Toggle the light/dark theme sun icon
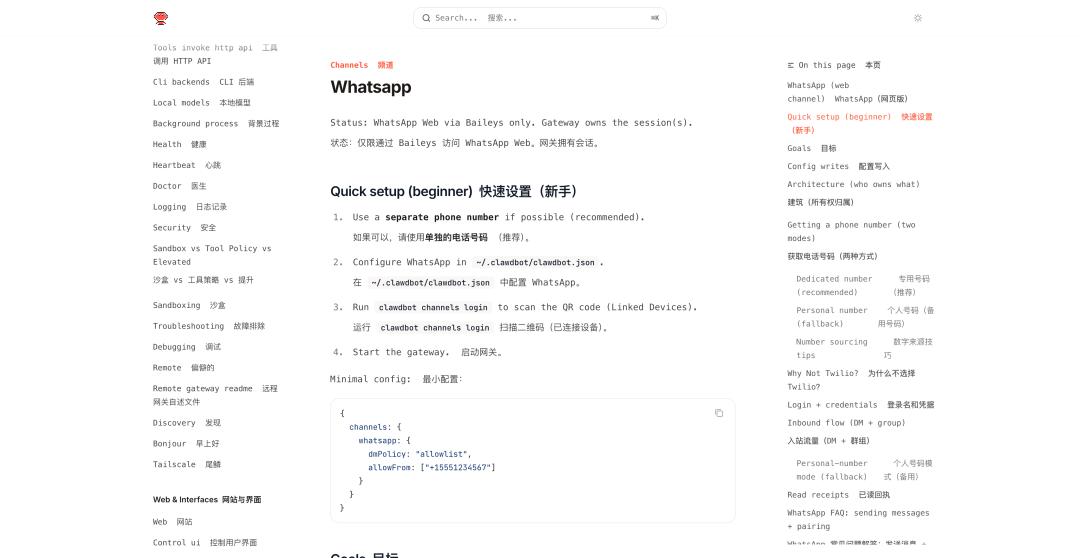 click(x=917, y=18)
